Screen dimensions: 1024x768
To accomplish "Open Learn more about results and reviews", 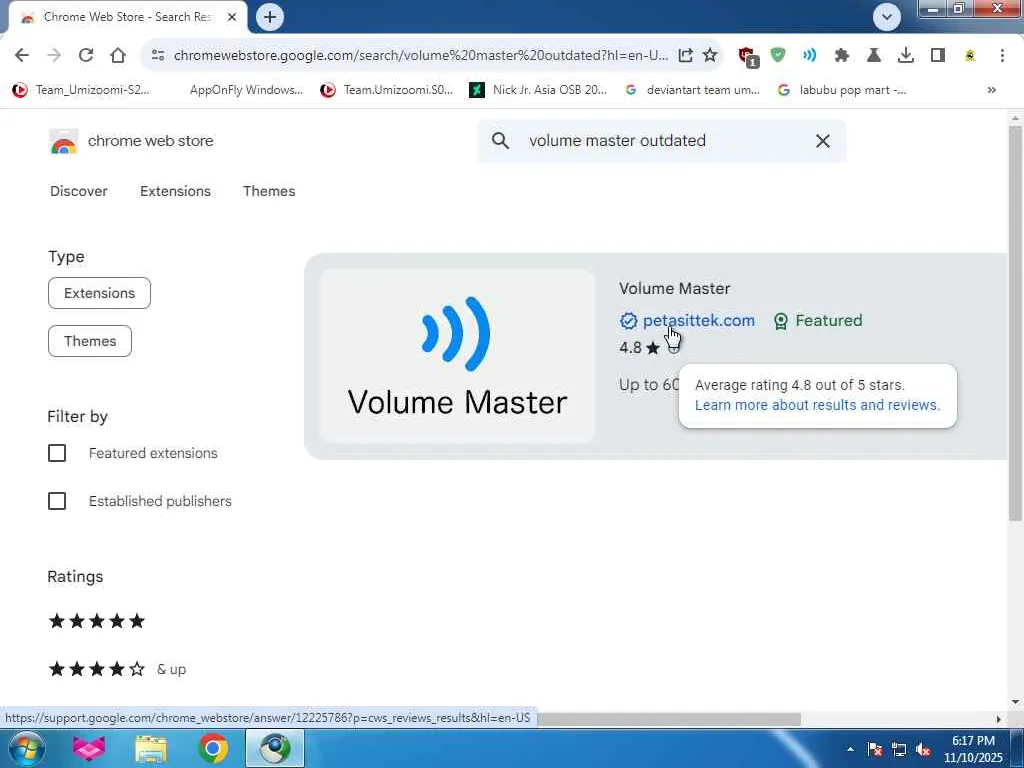I will 817,405.
